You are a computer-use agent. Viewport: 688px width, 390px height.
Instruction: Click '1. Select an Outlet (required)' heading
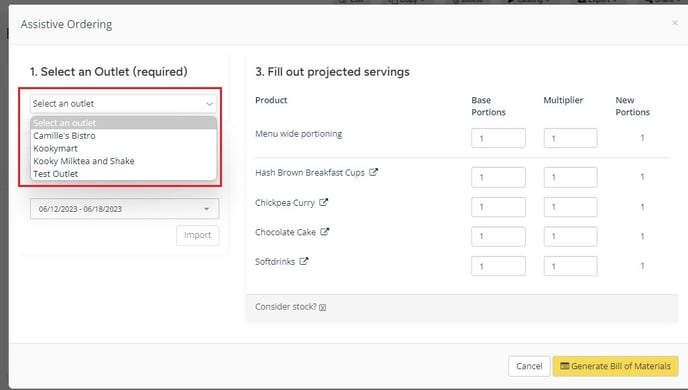108,72
